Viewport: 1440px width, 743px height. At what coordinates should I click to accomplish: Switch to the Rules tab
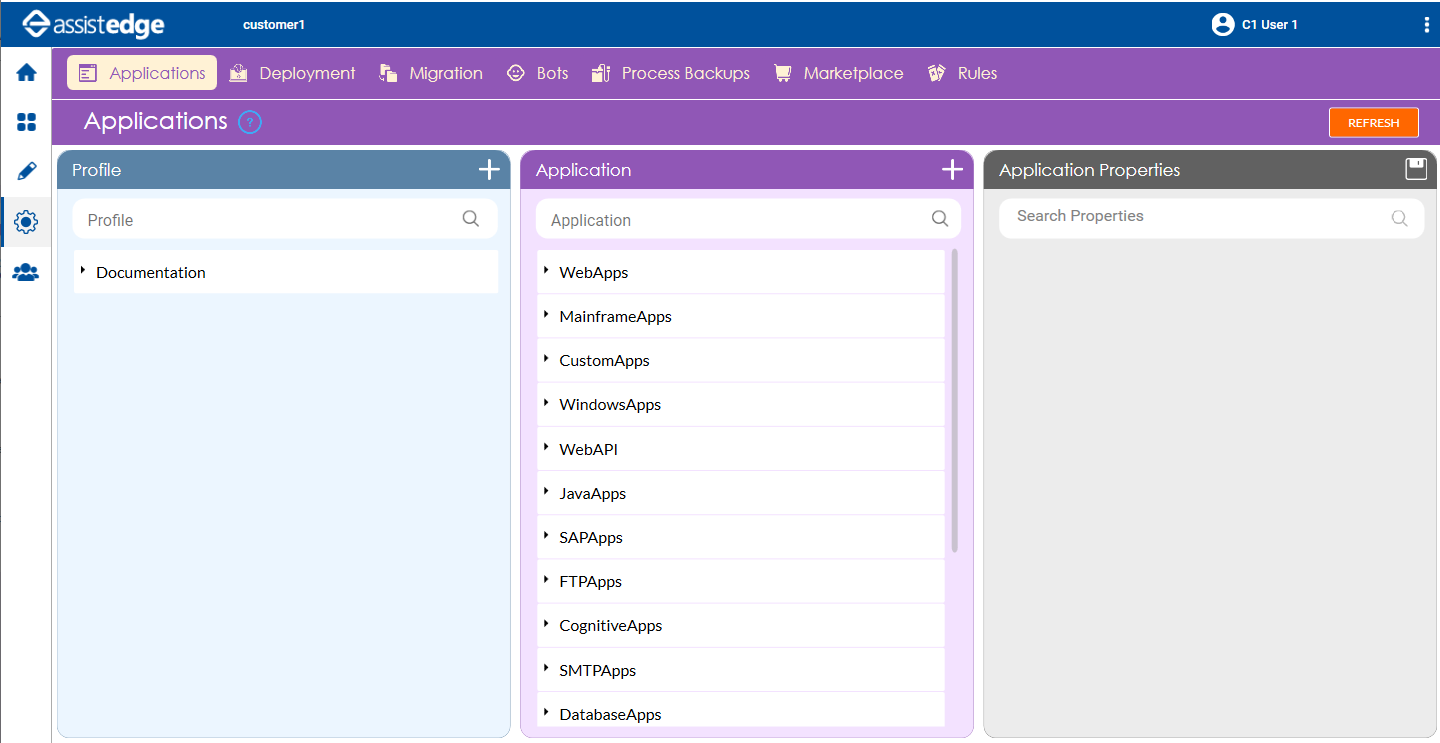962,73
